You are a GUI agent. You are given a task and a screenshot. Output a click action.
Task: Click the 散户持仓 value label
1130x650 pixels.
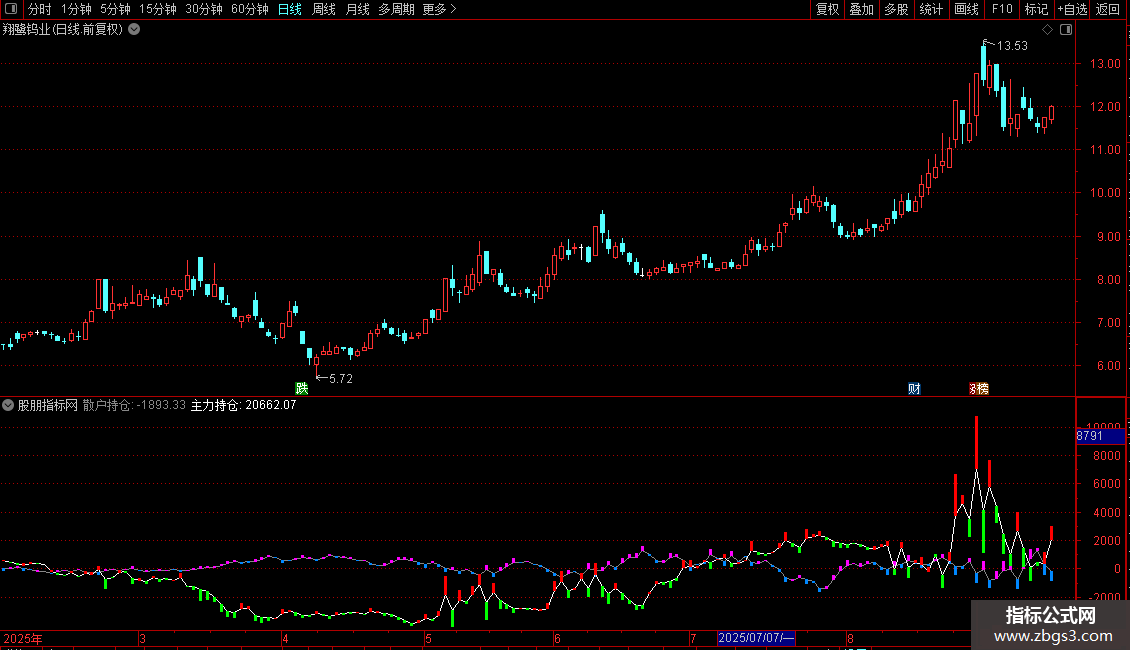click(x=134, y=405)
